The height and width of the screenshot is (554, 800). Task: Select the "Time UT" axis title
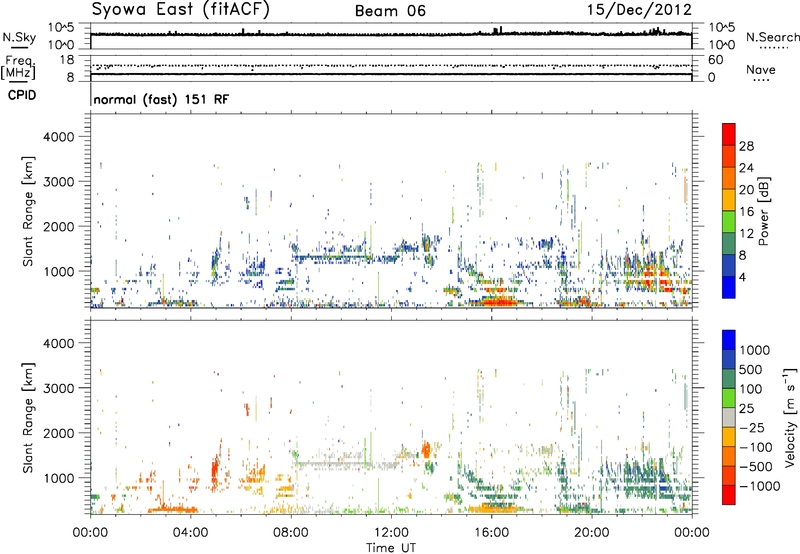(391, 547)
